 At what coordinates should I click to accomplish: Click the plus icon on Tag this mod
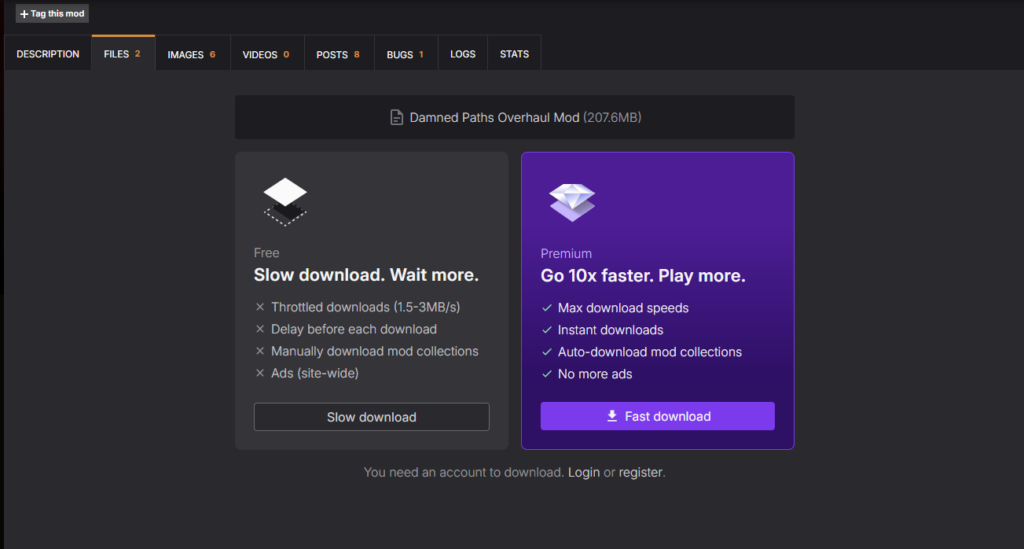coord(24,14)
